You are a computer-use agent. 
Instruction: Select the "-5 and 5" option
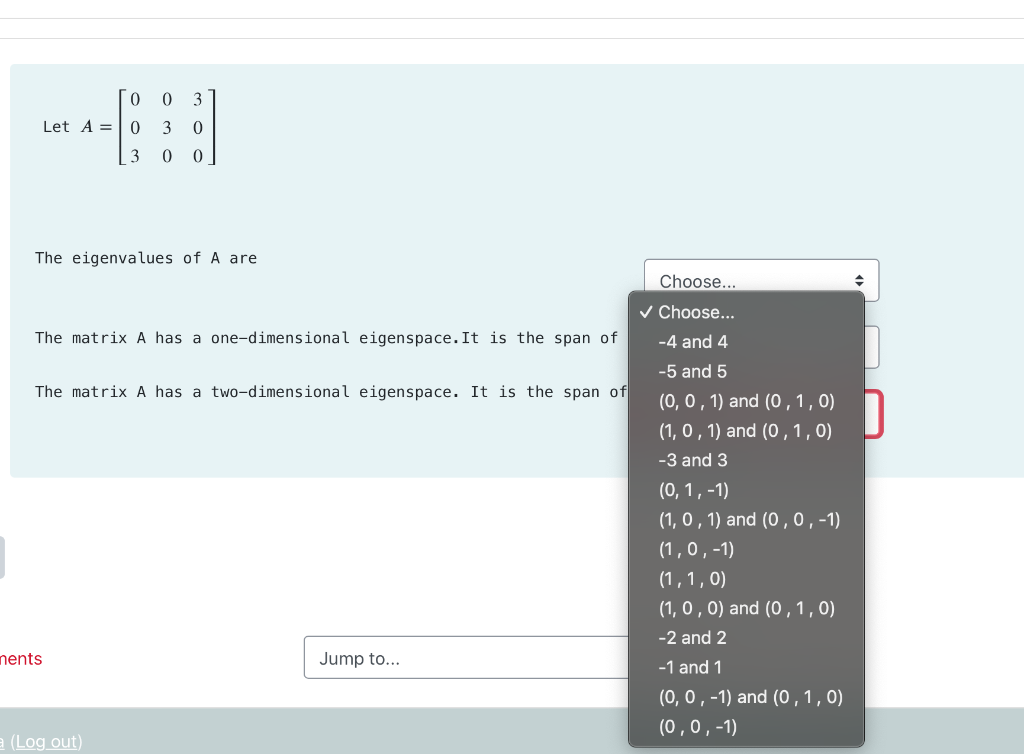(x=693, y=371)
